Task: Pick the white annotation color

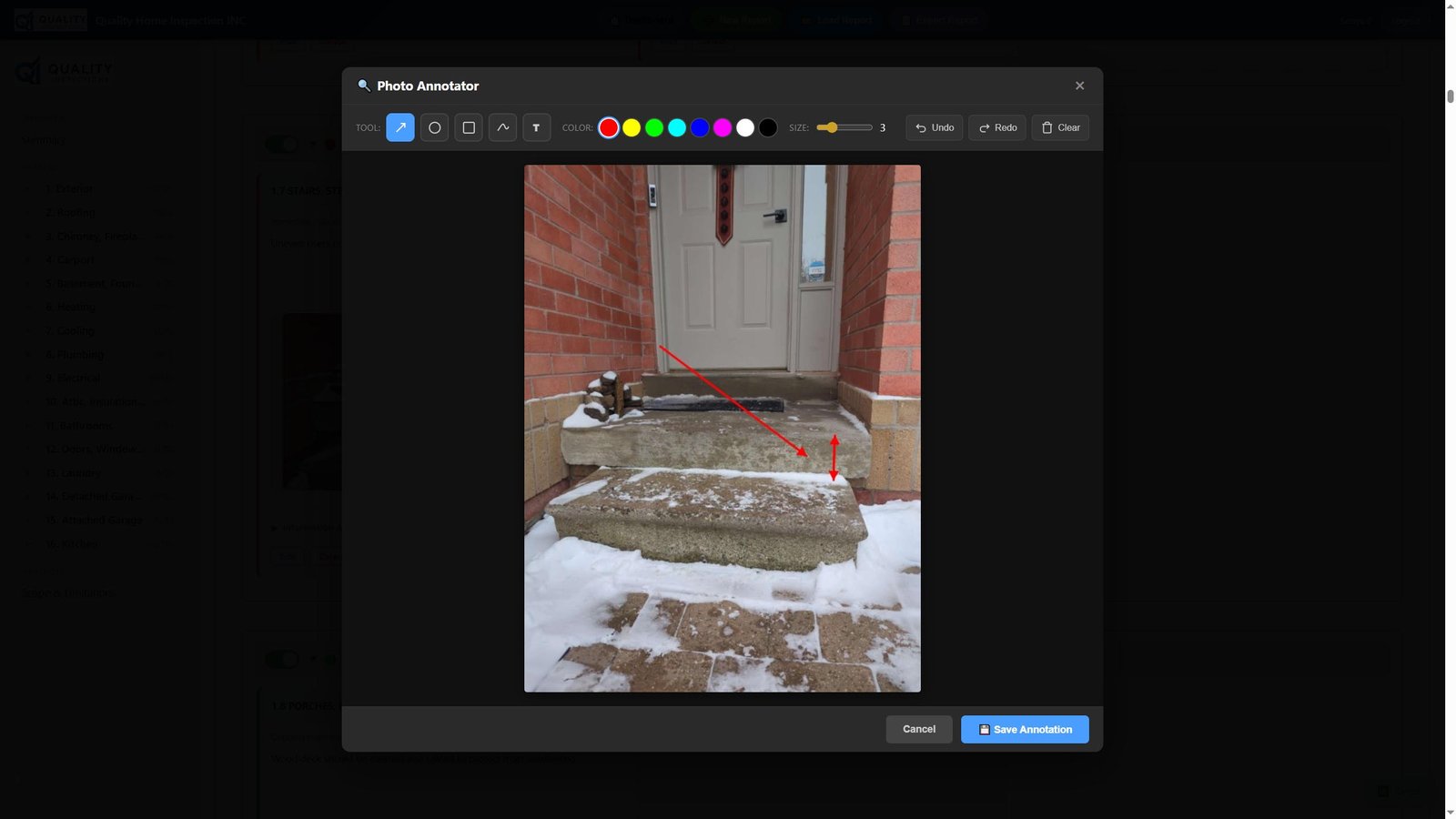Action: point(743,127)
